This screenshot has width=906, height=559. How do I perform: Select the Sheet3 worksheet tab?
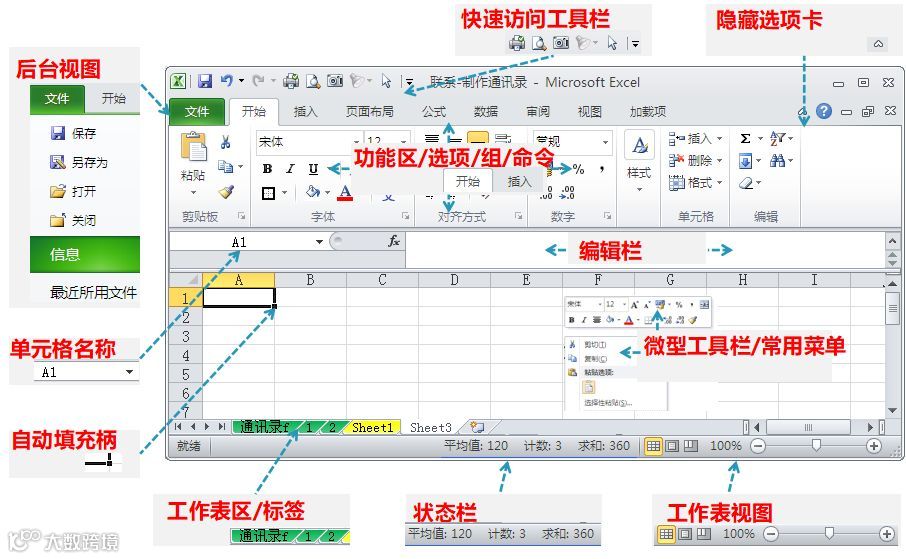[x=430, y=427]
